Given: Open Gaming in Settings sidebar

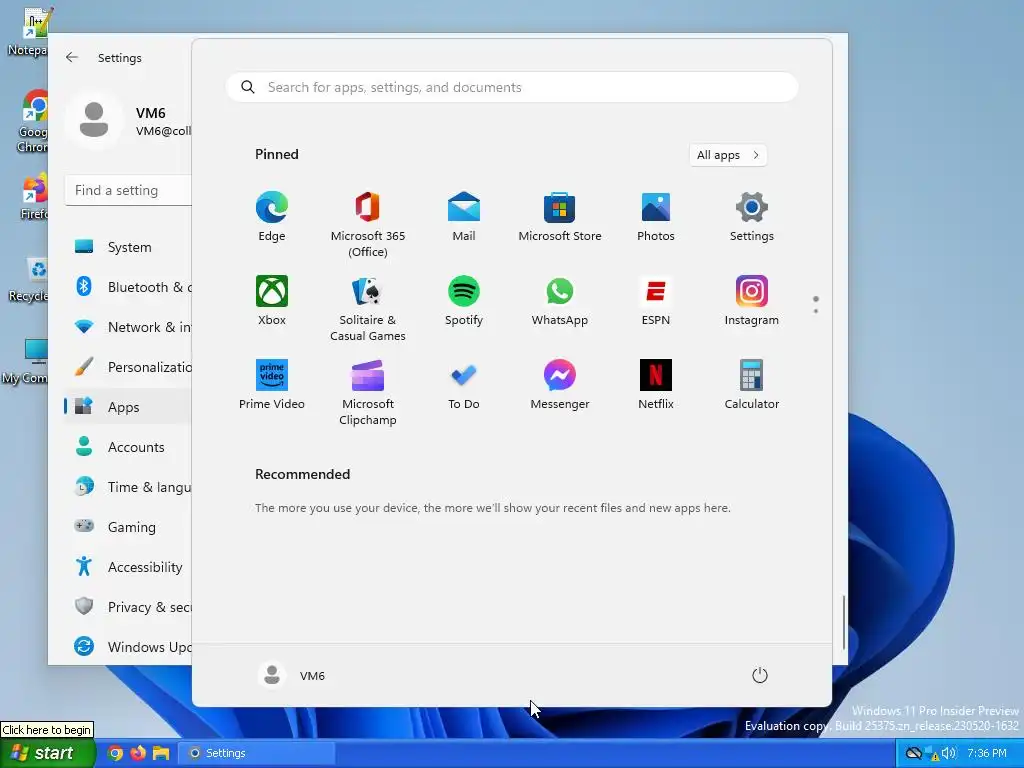Looking at the screenshot, I should pyautogui.click(x=128, y=526).
